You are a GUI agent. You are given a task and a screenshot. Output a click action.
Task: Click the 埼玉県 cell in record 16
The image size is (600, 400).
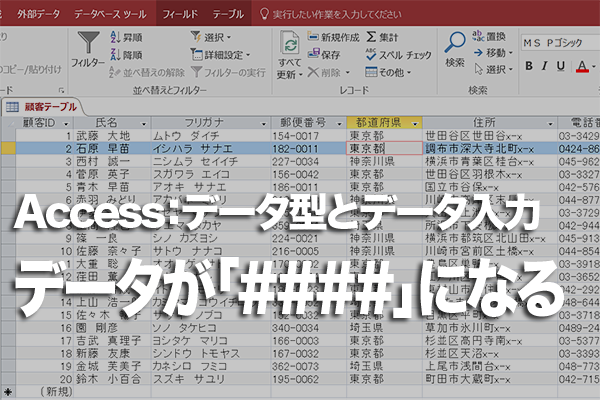tap(385, 328)
